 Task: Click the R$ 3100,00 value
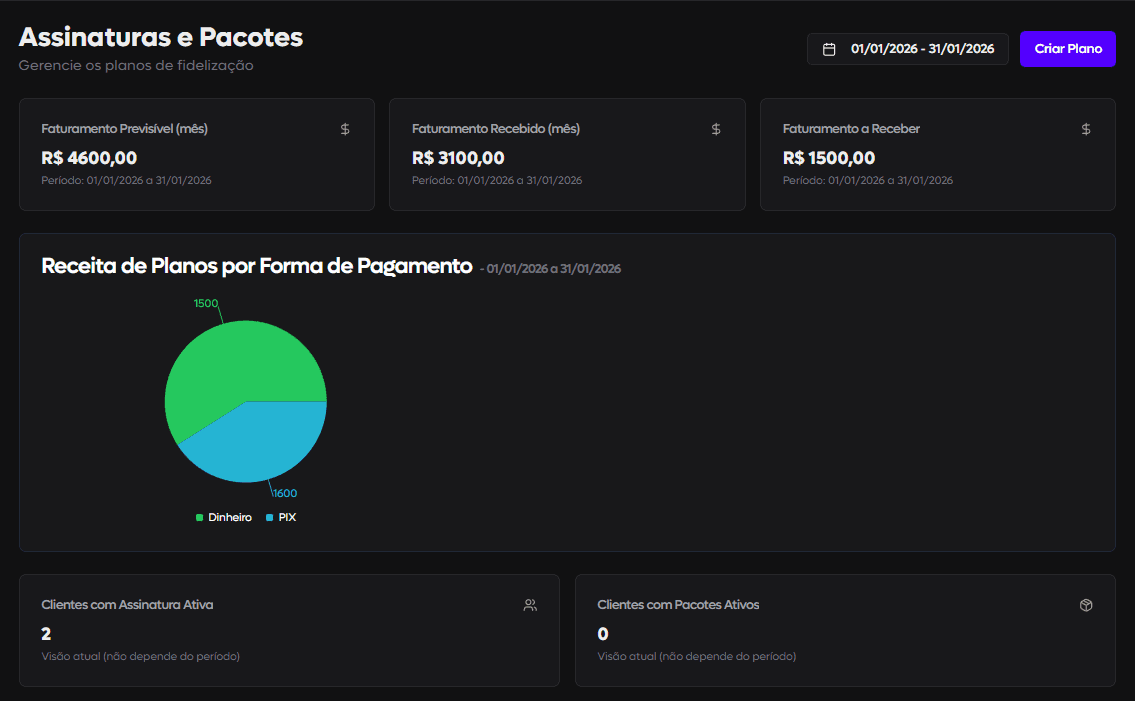458,158
